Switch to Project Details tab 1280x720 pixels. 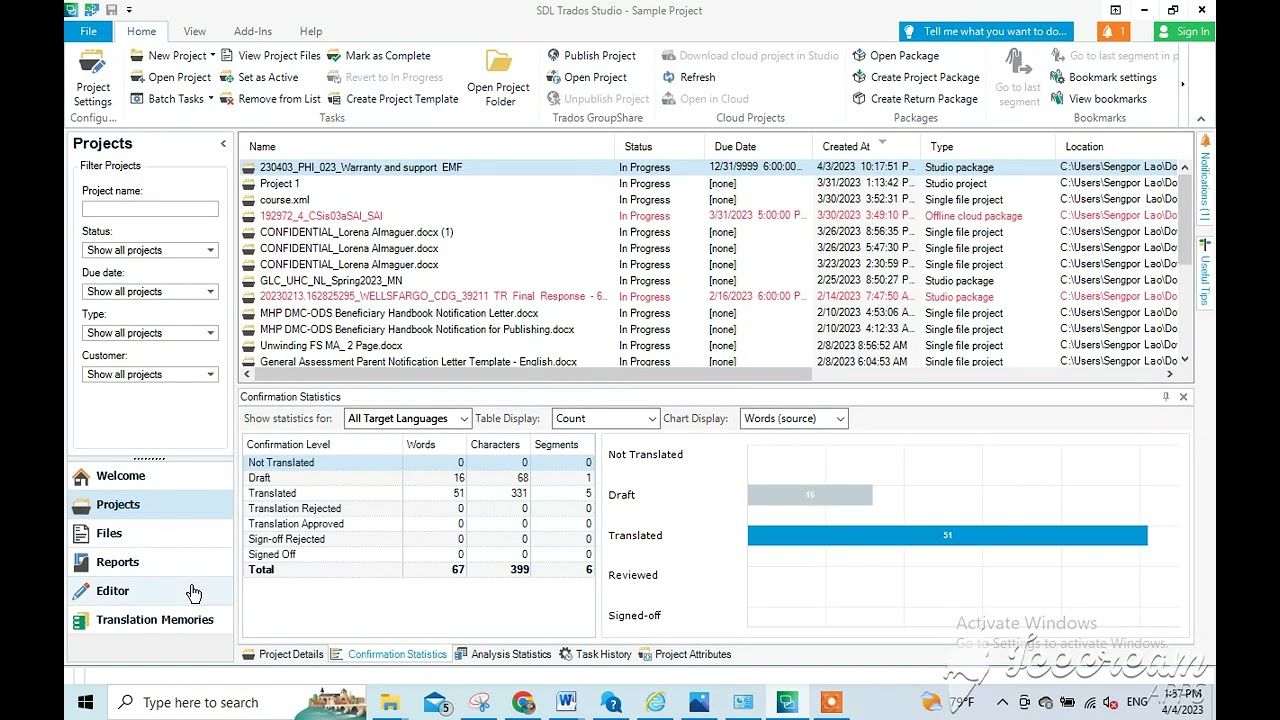coord(283,655)
